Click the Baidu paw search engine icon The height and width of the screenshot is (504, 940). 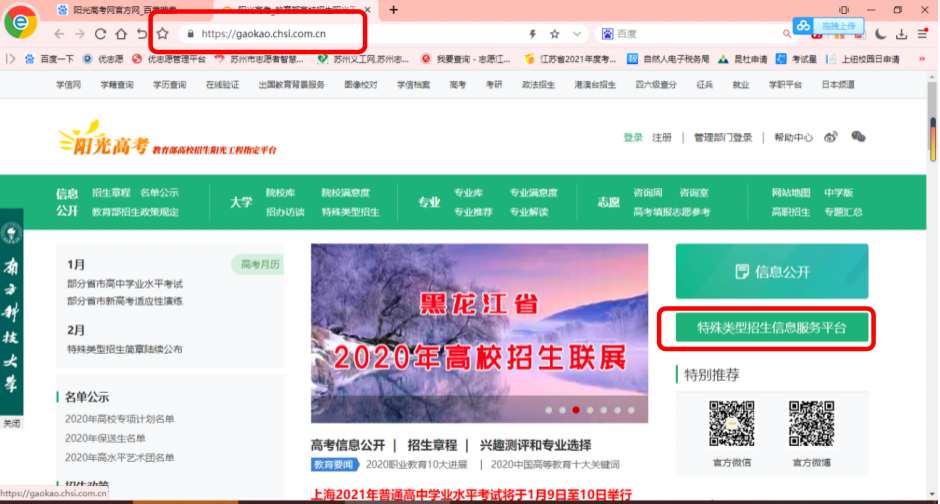[x=607, y=34]
